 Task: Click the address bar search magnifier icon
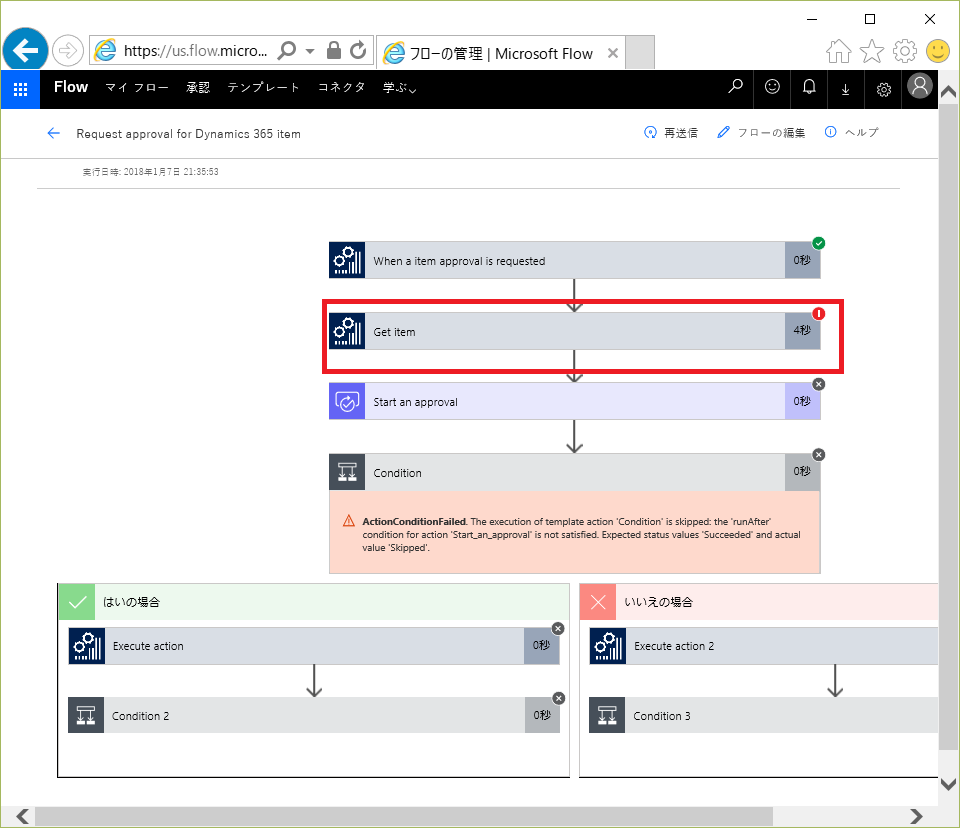[287, 50]
